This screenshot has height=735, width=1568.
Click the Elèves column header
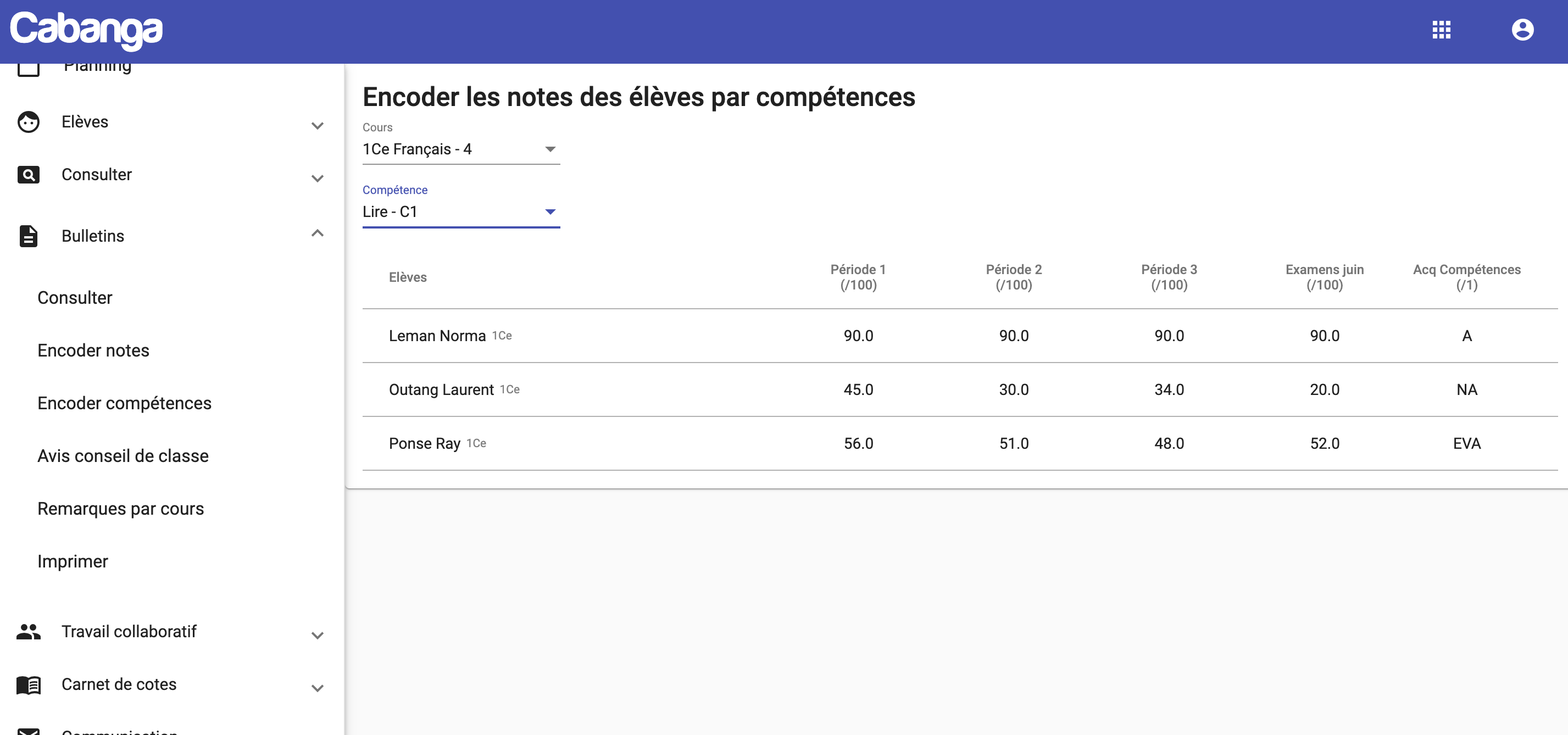tap(408, 277)
